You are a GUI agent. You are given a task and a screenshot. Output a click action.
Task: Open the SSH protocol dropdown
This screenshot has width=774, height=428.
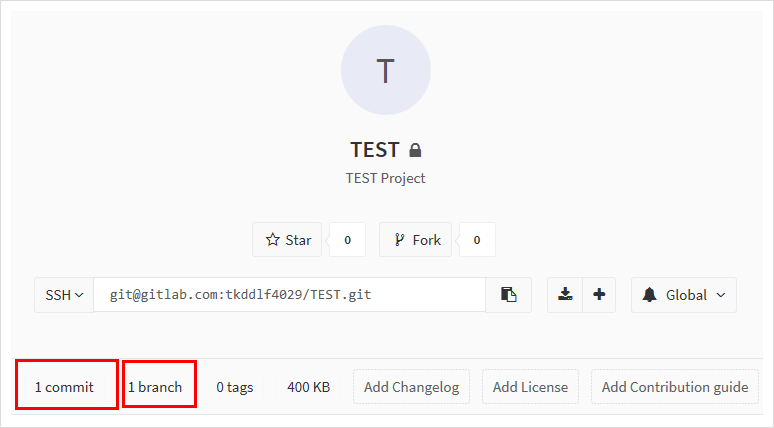point(64,295)
